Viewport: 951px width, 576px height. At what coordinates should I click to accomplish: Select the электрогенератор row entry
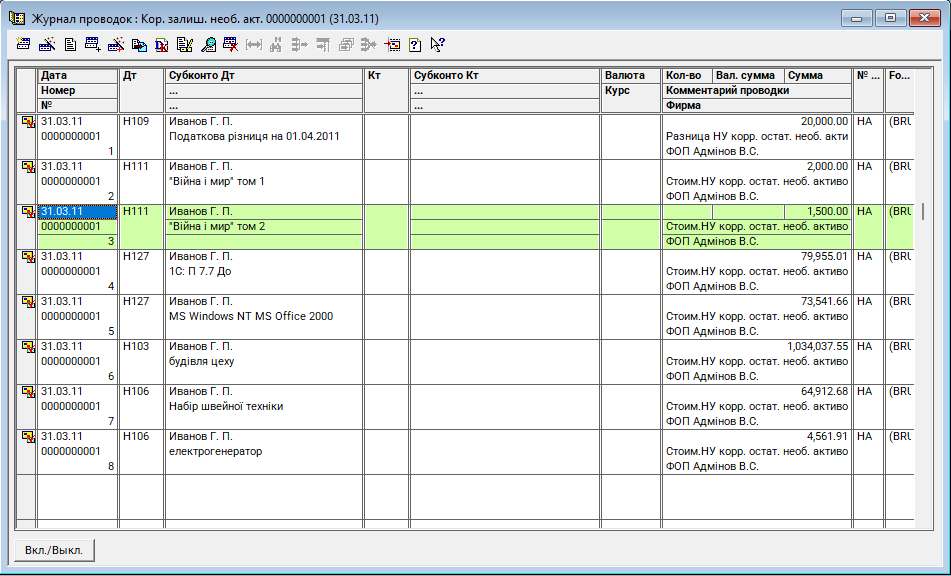[x=215, y=451]
